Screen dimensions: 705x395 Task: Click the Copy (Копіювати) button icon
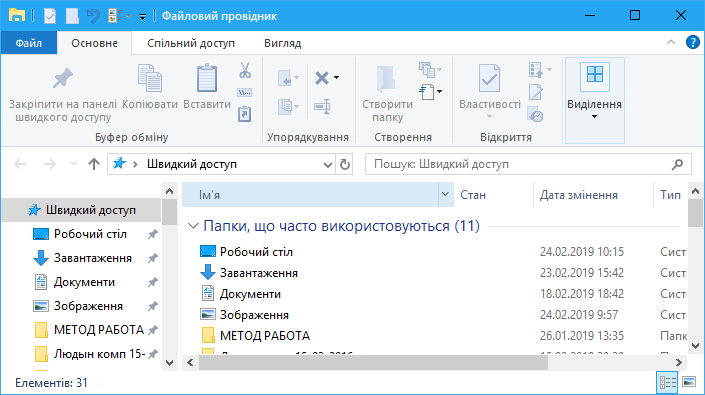[x=150, y=79]
